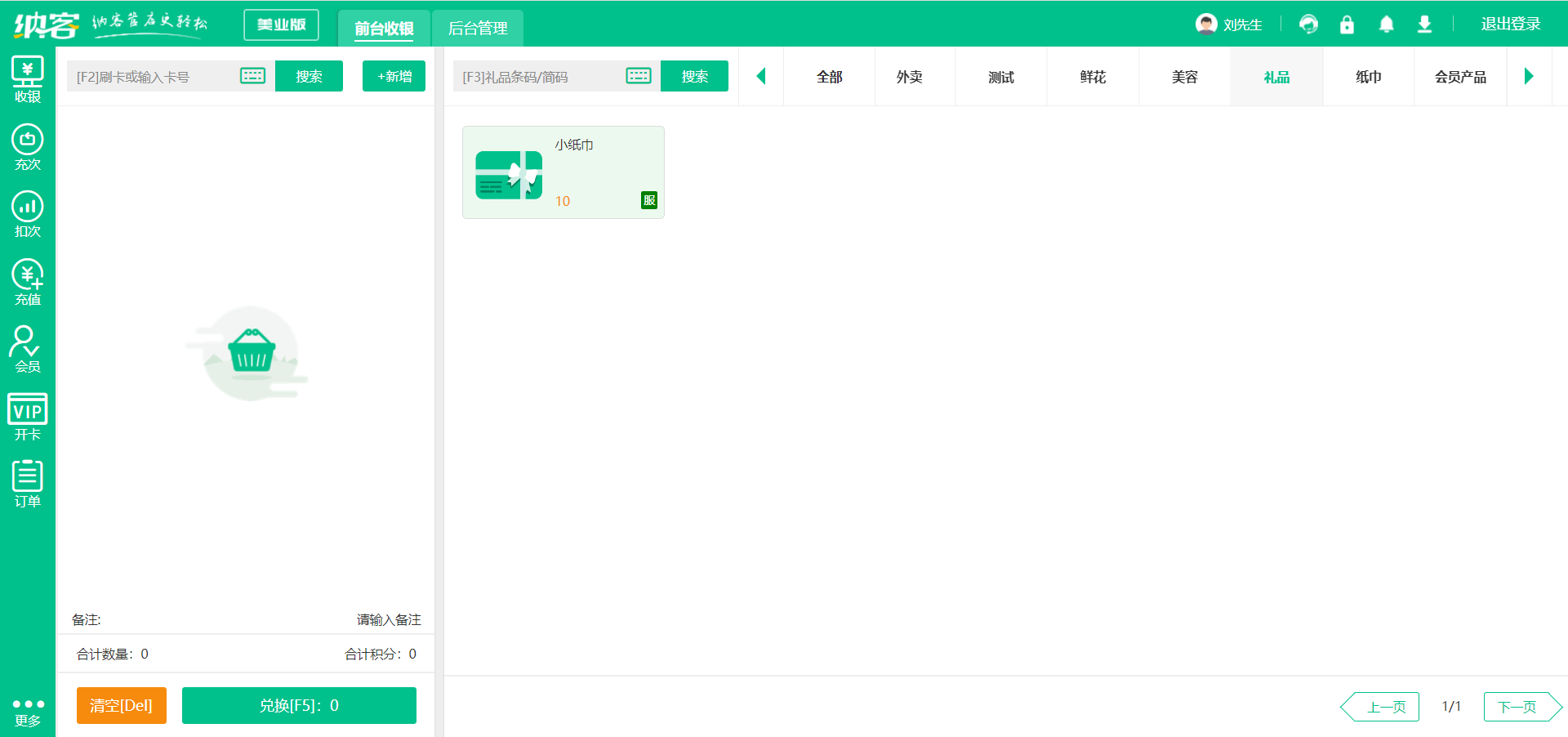Image resolution: width=1568 pixels, height=737 pixels.
Task: Open the 订单 orders sidebar icon
Action: click(x=28, y=484)
